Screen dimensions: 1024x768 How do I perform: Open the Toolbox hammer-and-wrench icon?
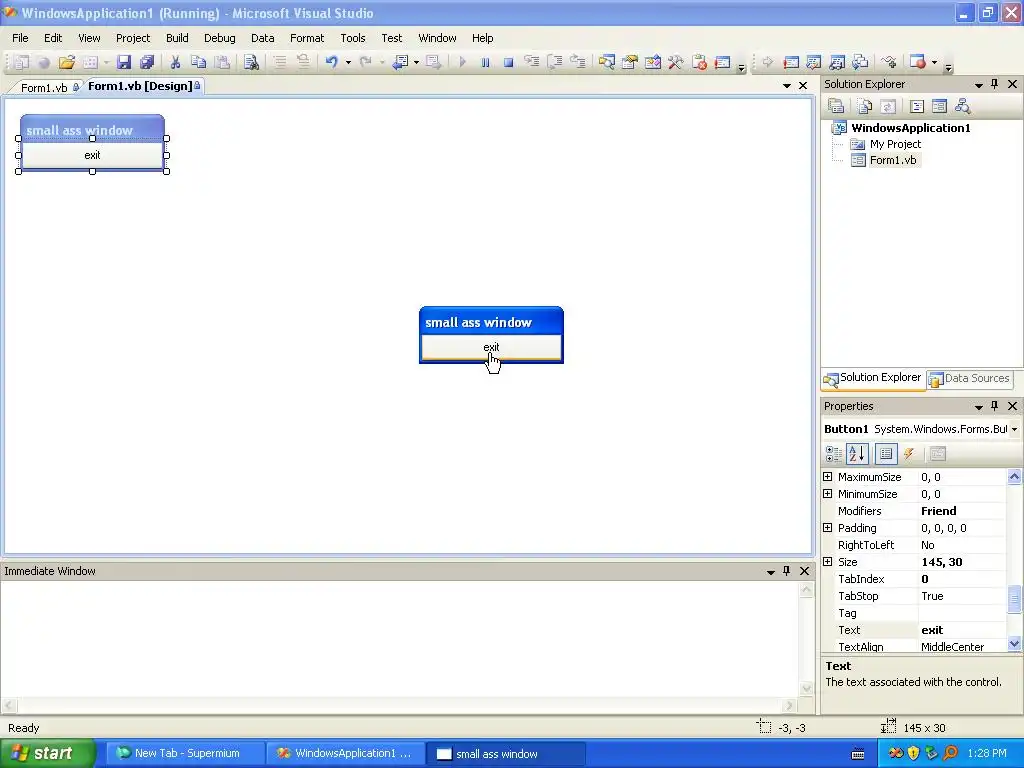tap(676, 63)
